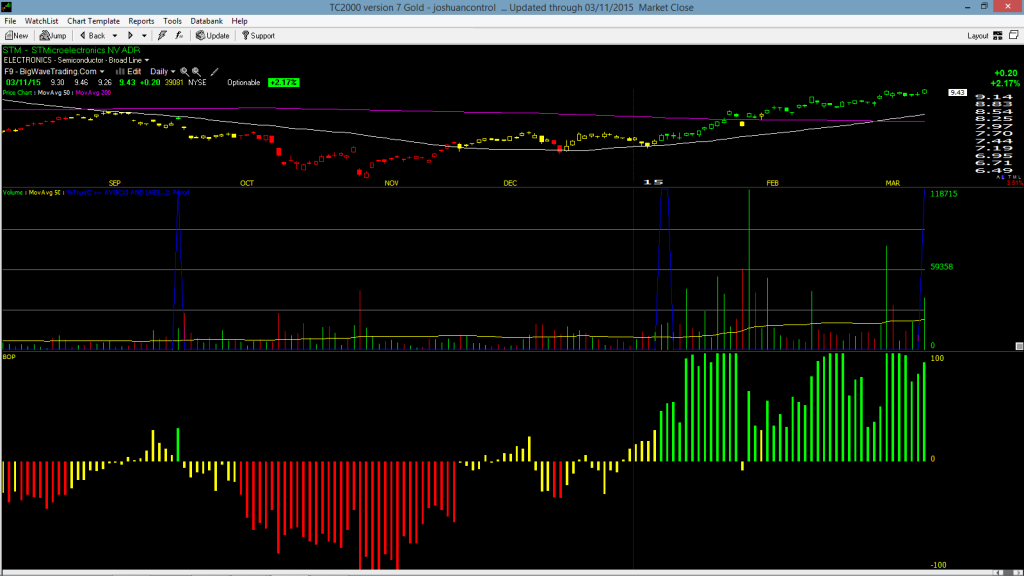Open the Reports menu
Viewport: 1024px width, 576px height.
tap(141, 21)
